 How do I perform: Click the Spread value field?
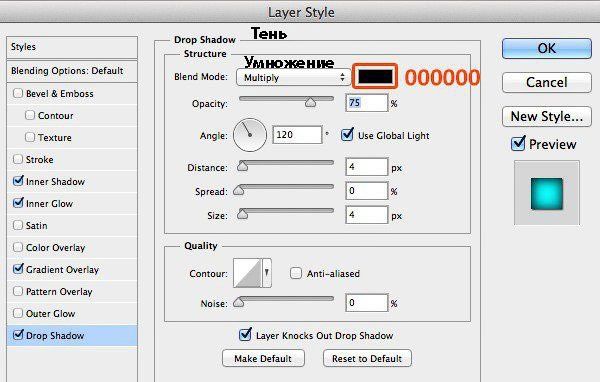[367, 191]
